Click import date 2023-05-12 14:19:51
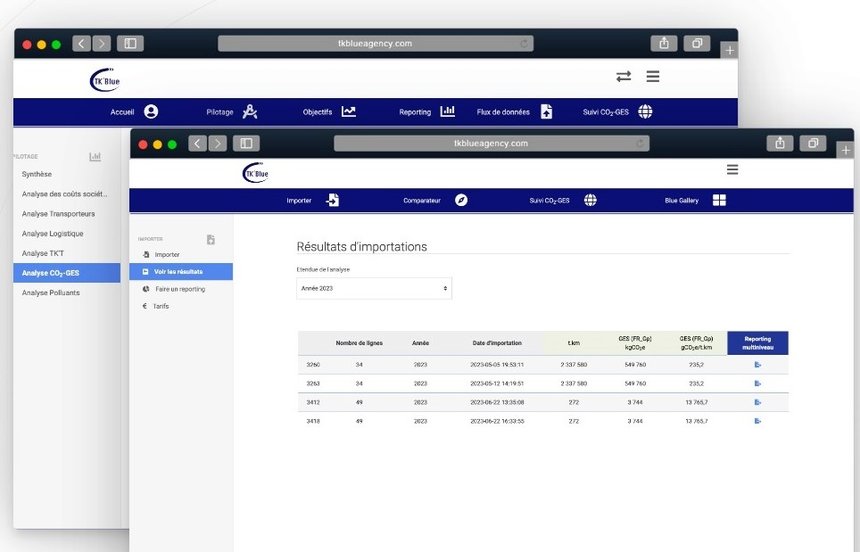The height and width of the screenshot is (552, 860). coord(497,384)
